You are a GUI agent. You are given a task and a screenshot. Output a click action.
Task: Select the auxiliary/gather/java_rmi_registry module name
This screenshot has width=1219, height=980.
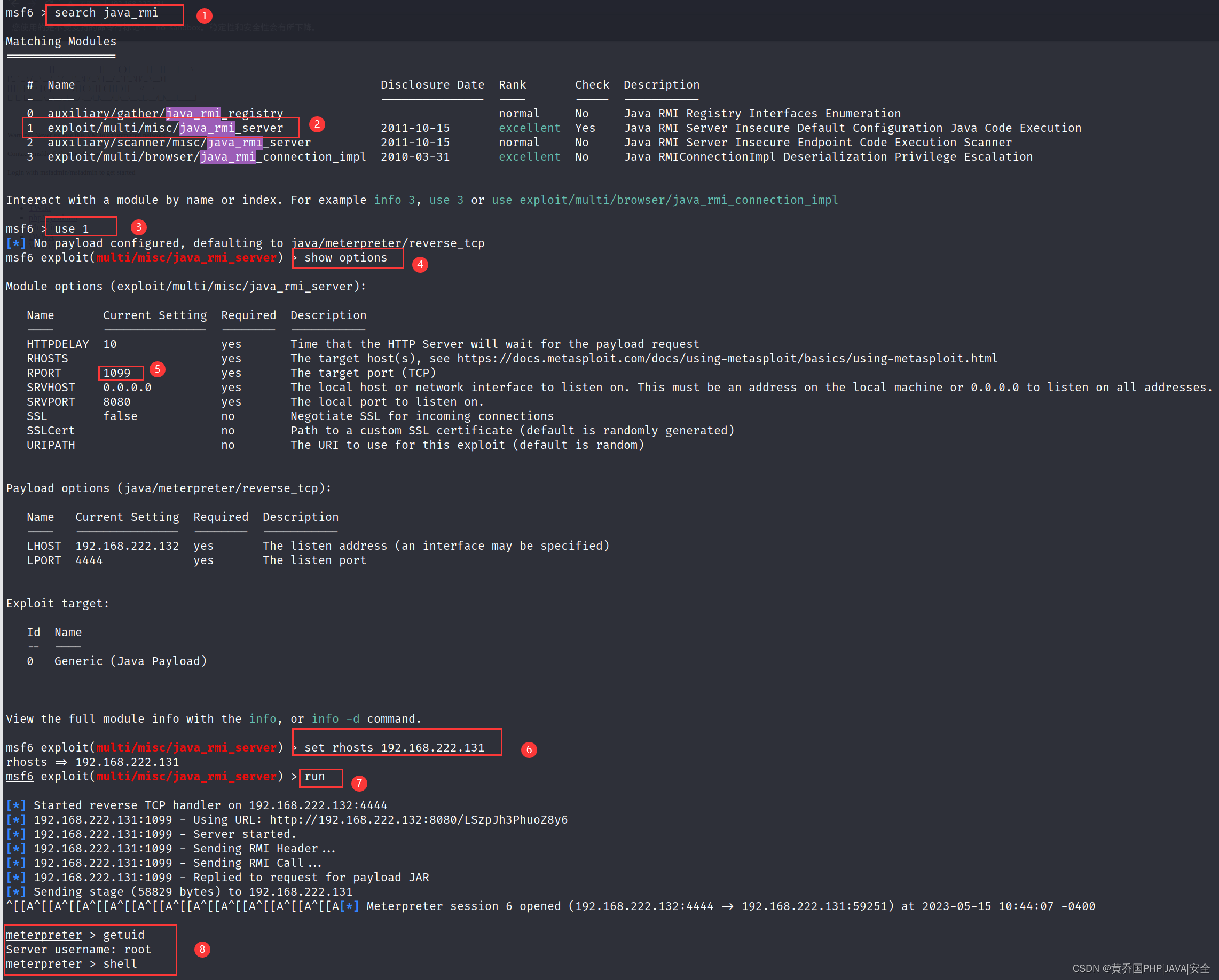coord(165,114)
